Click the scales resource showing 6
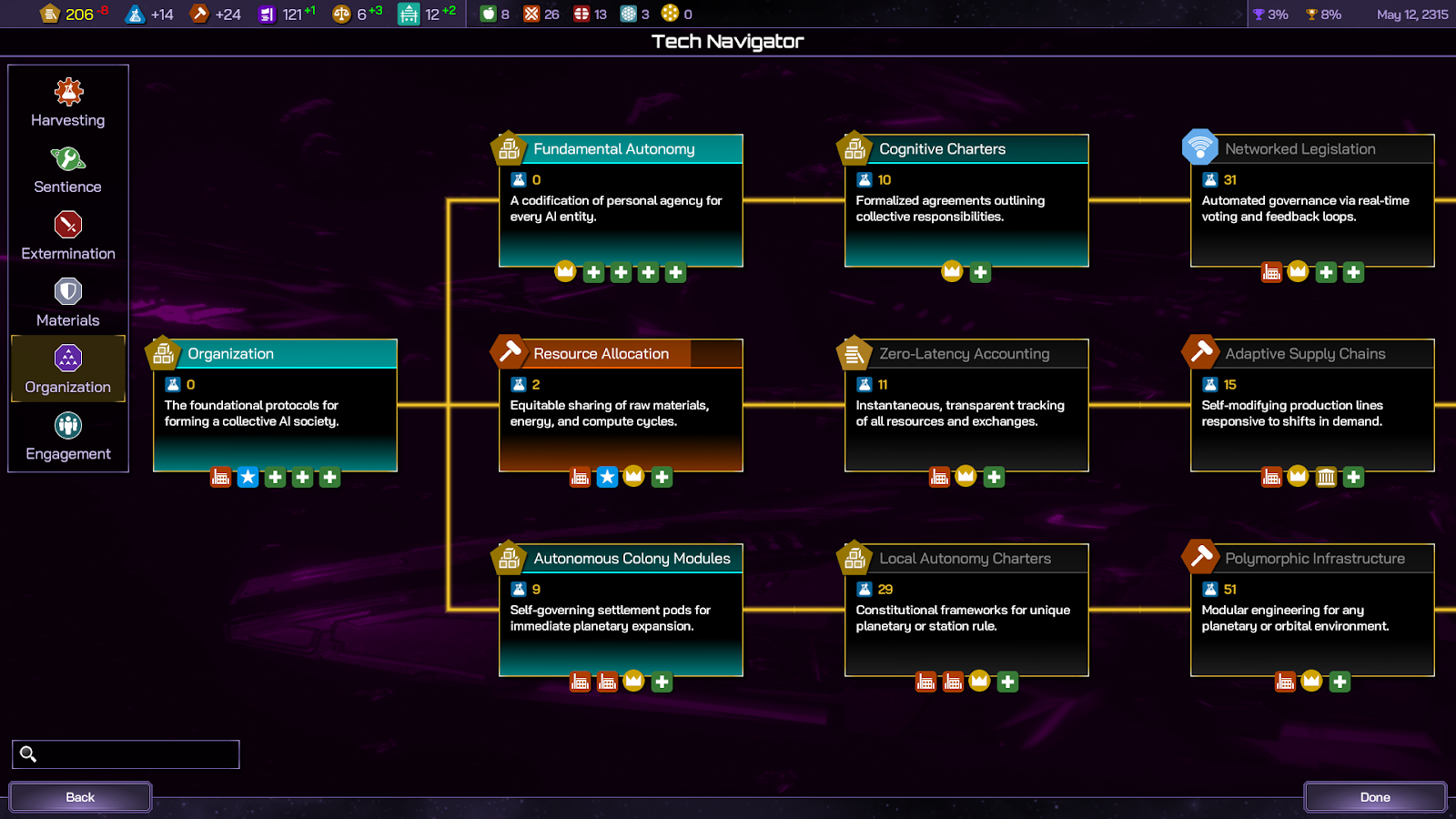The height and width of the screenshot is (819, 1456). coord(358,14)
